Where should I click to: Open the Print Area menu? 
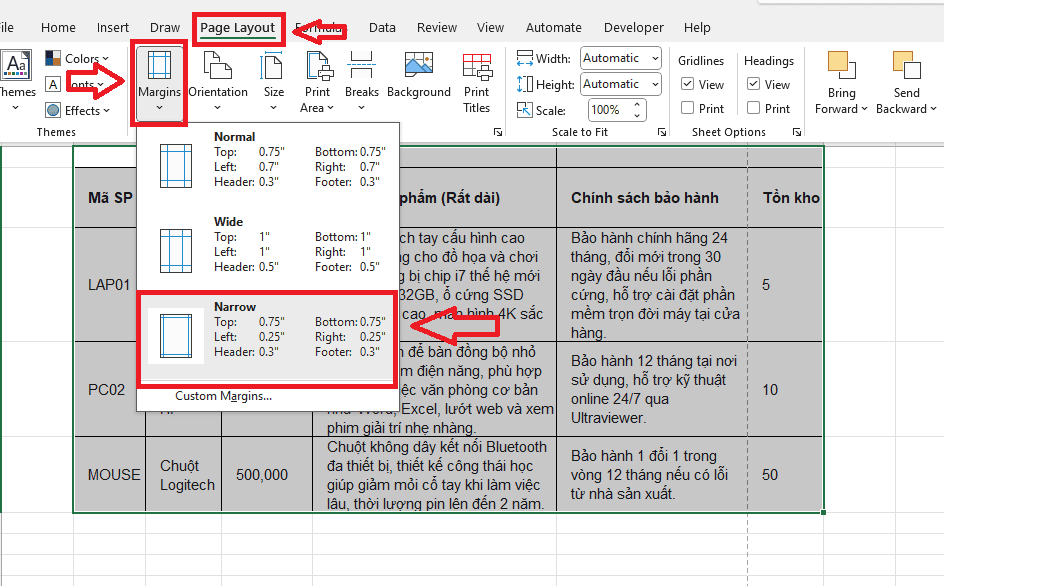click(317, 82)
